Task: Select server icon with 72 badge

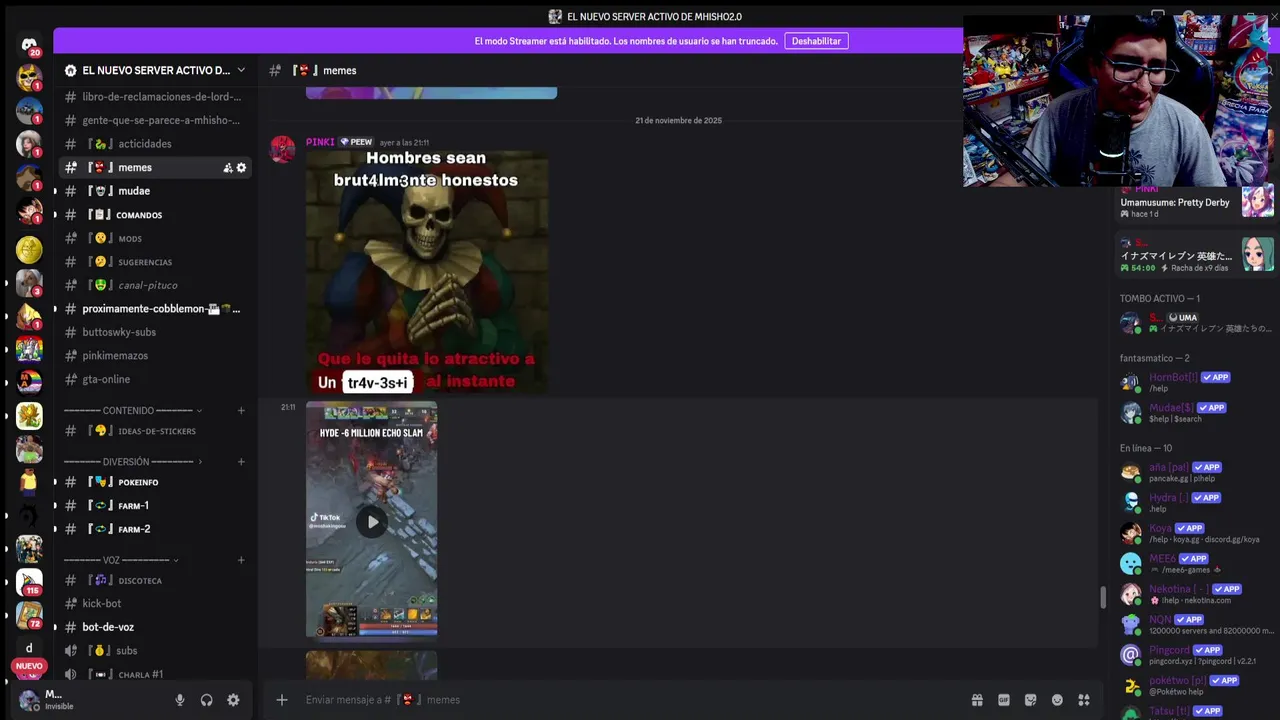Action: click(x=29, y=615)
